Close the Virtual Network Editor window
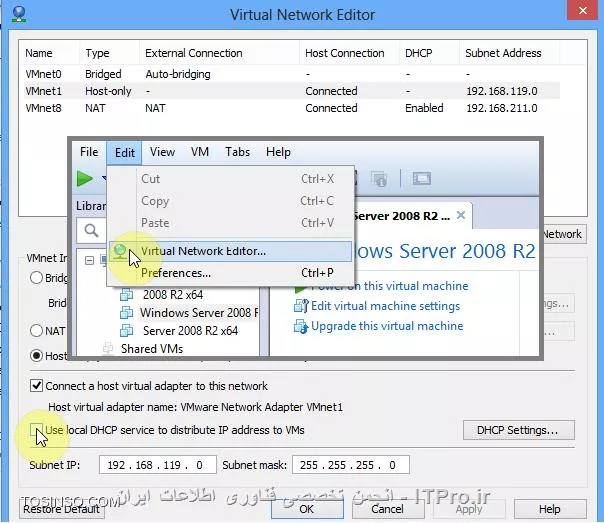604x523 pixels. 583,10
